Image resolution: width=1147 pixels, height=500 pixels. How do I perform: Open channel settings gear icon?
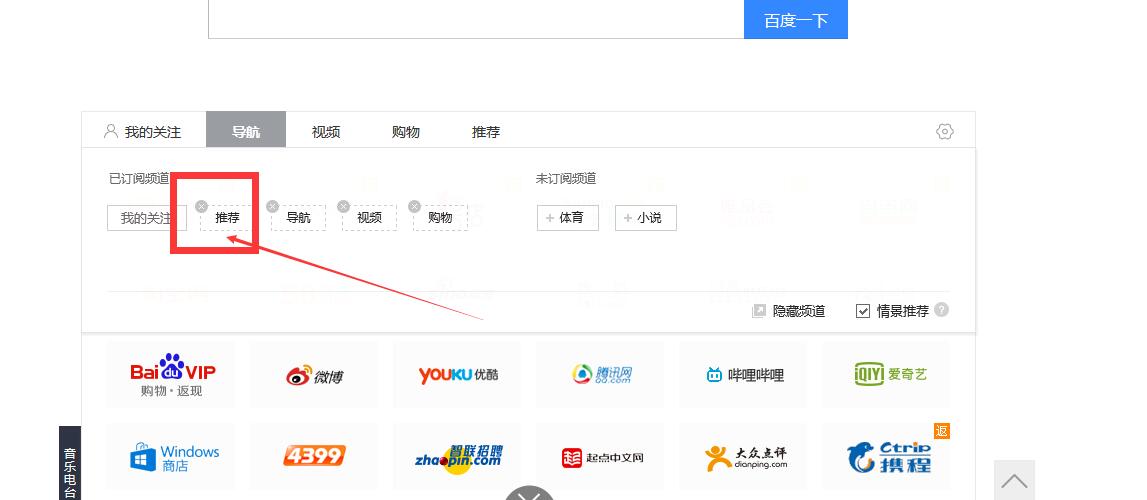point(944,132)
